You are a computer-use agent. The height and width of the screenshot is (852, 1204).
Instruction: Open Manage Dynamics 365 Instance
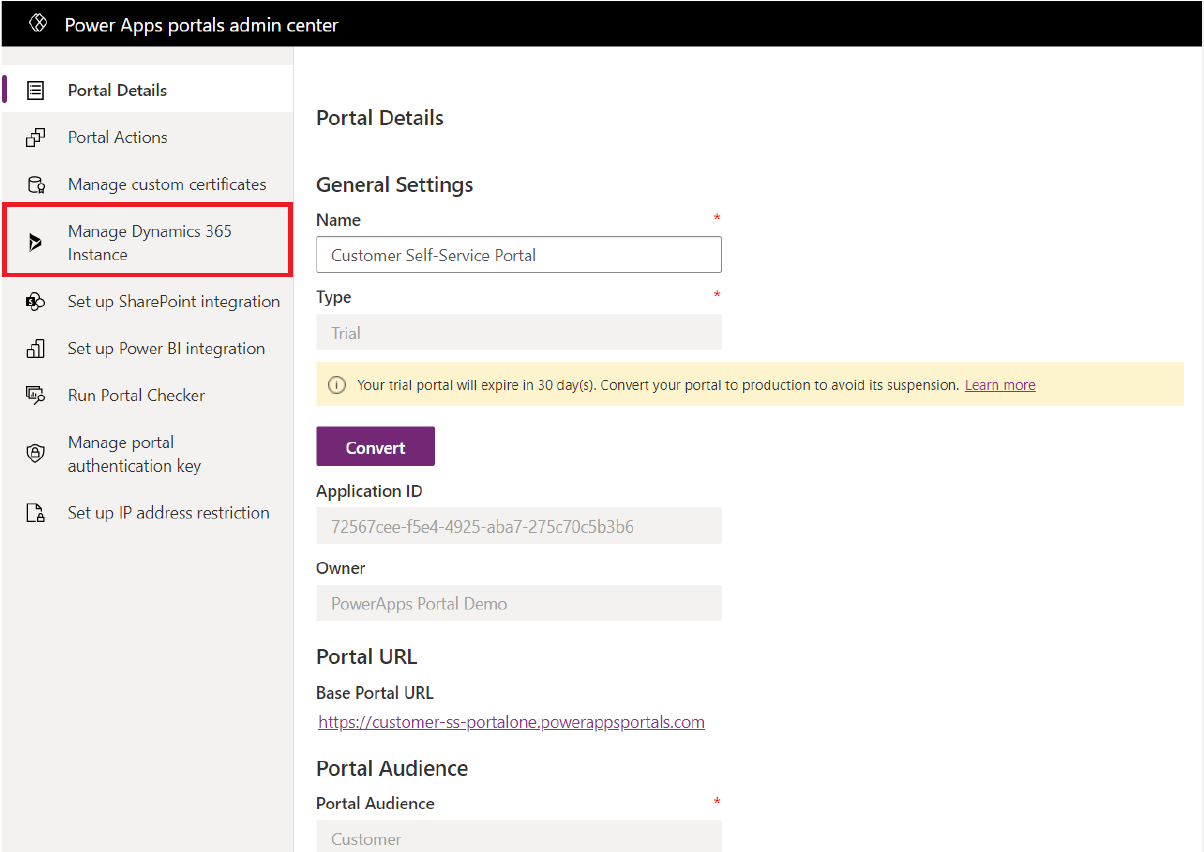point(148,242)
